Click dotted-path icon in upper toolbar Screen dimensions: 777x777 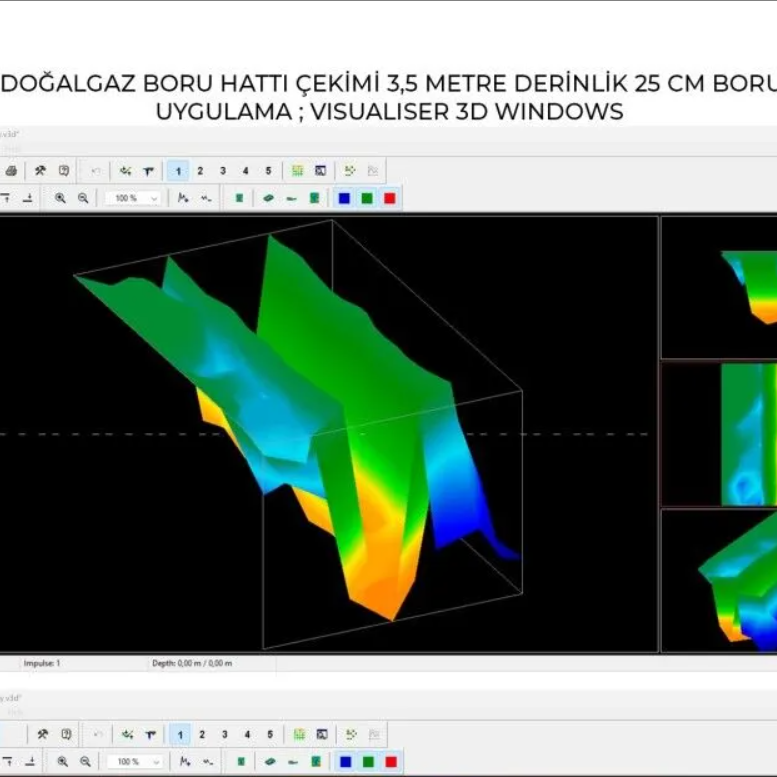[350, 171]
